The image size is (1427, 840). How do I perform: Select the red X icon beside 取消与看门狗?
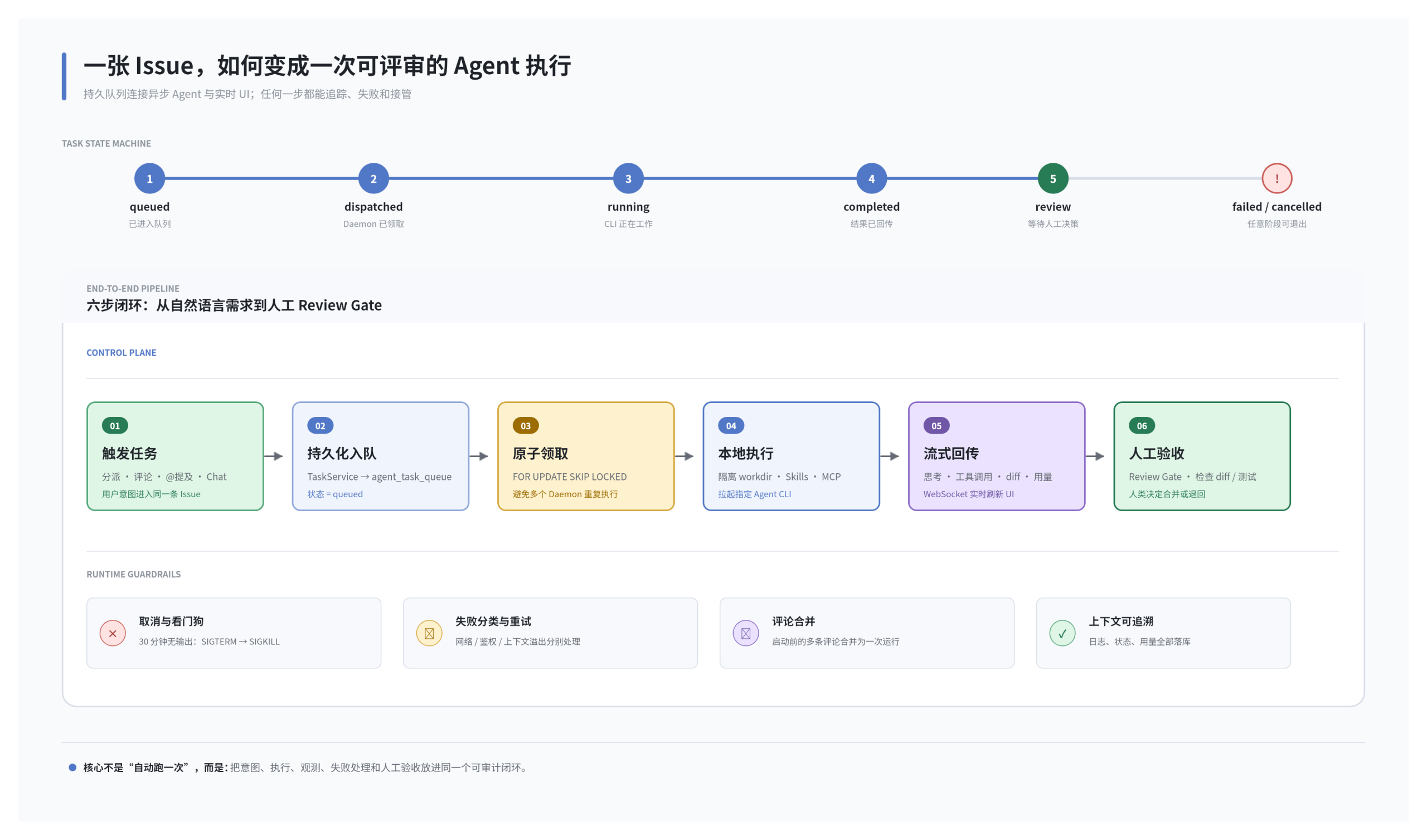[x=113, y=633]
